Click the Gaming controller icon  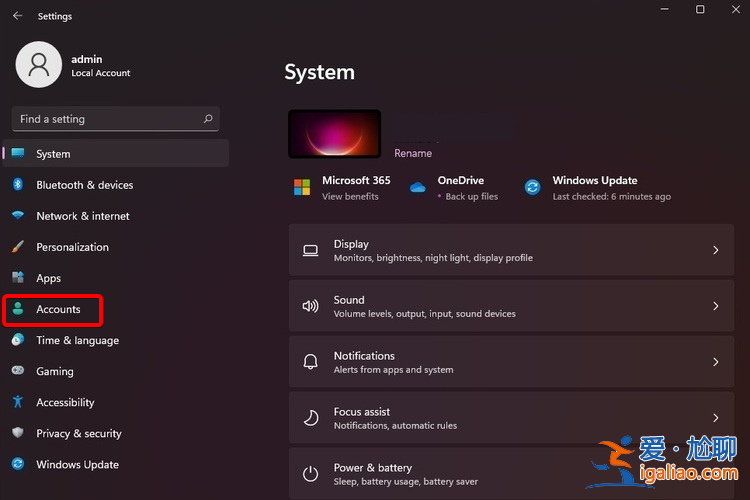(18, 370)
